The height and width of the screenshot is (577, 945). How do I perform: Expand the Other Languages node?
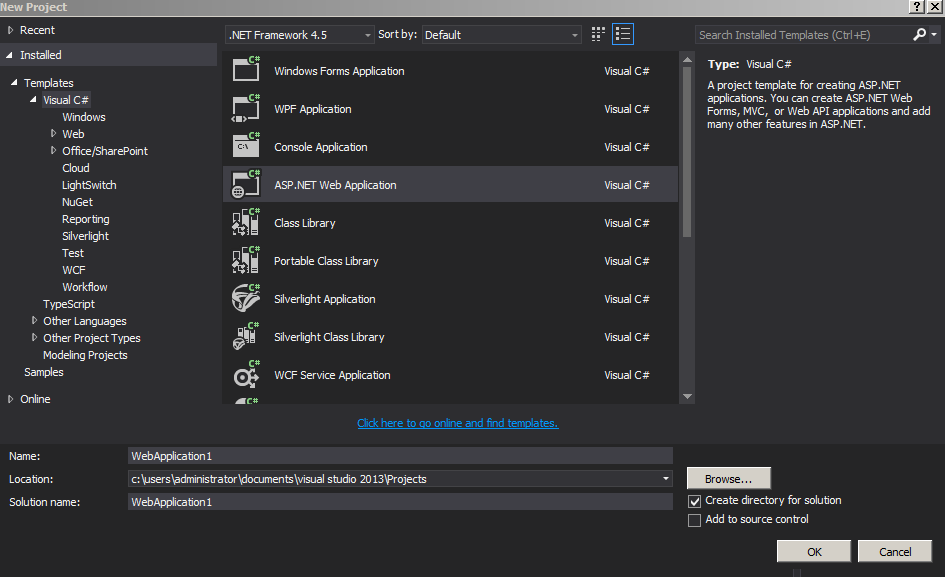click(35, 321)
